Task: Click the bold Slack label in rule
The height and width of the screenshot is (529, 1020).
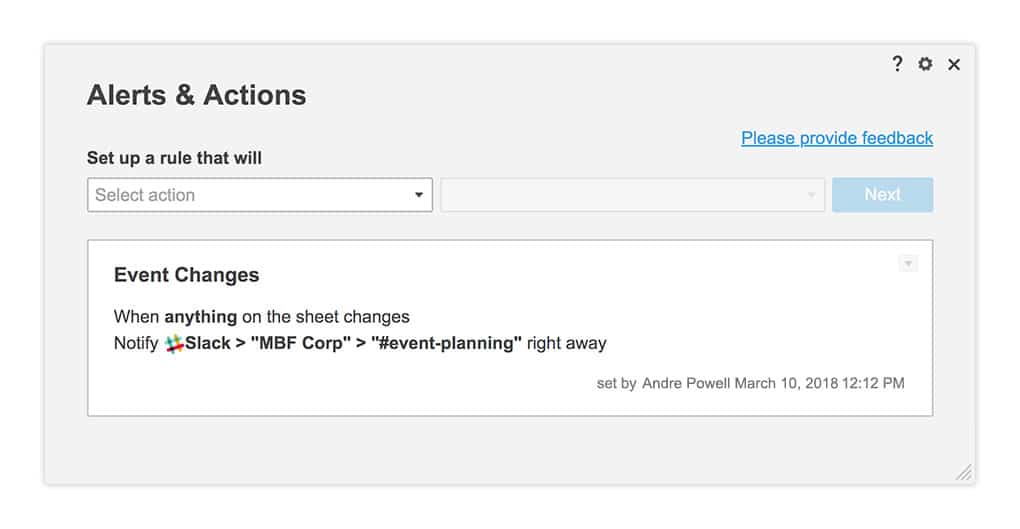Action: [x=208, y=344]
